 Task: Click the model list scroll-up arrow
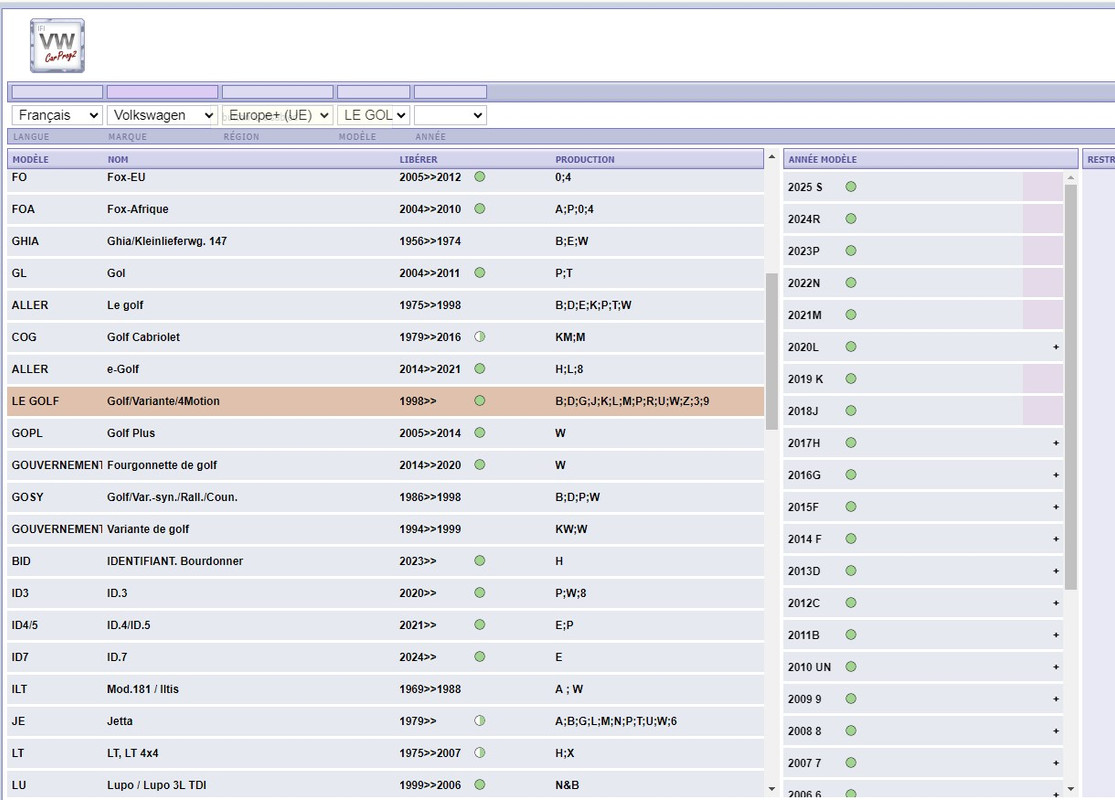tap(772, 156)
